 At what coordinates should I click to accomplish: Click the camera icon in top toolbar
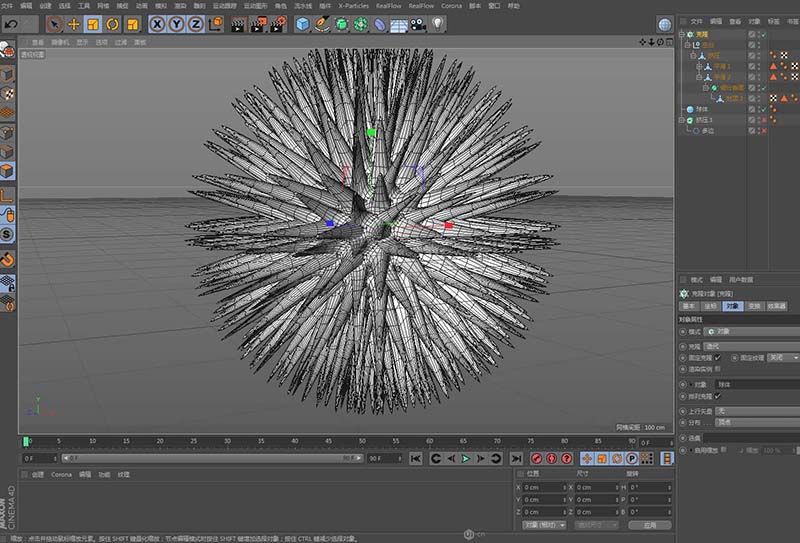pos(416,23)
